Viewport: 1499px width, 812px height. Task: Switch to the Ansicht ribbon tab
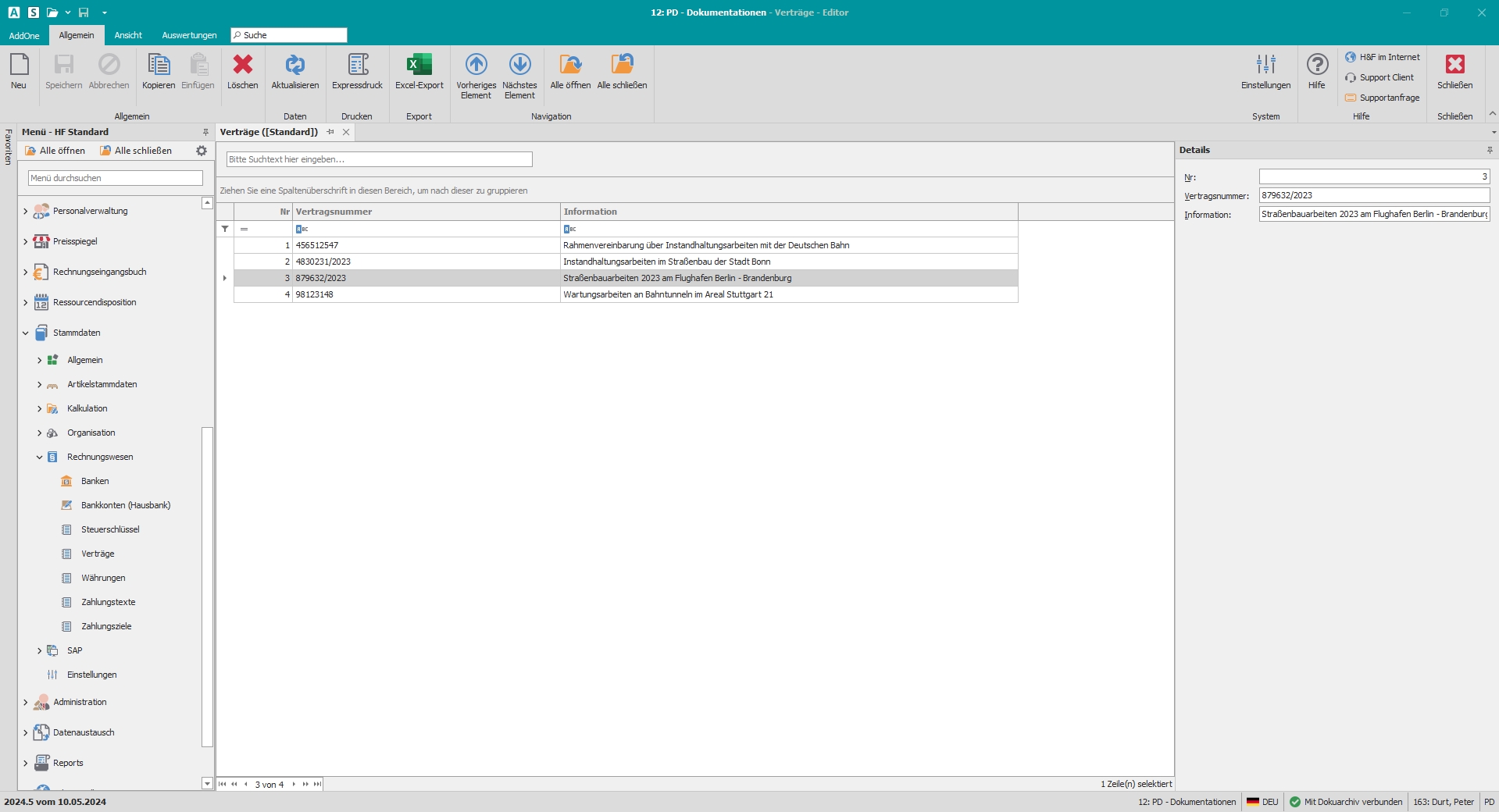coord(128,36)
